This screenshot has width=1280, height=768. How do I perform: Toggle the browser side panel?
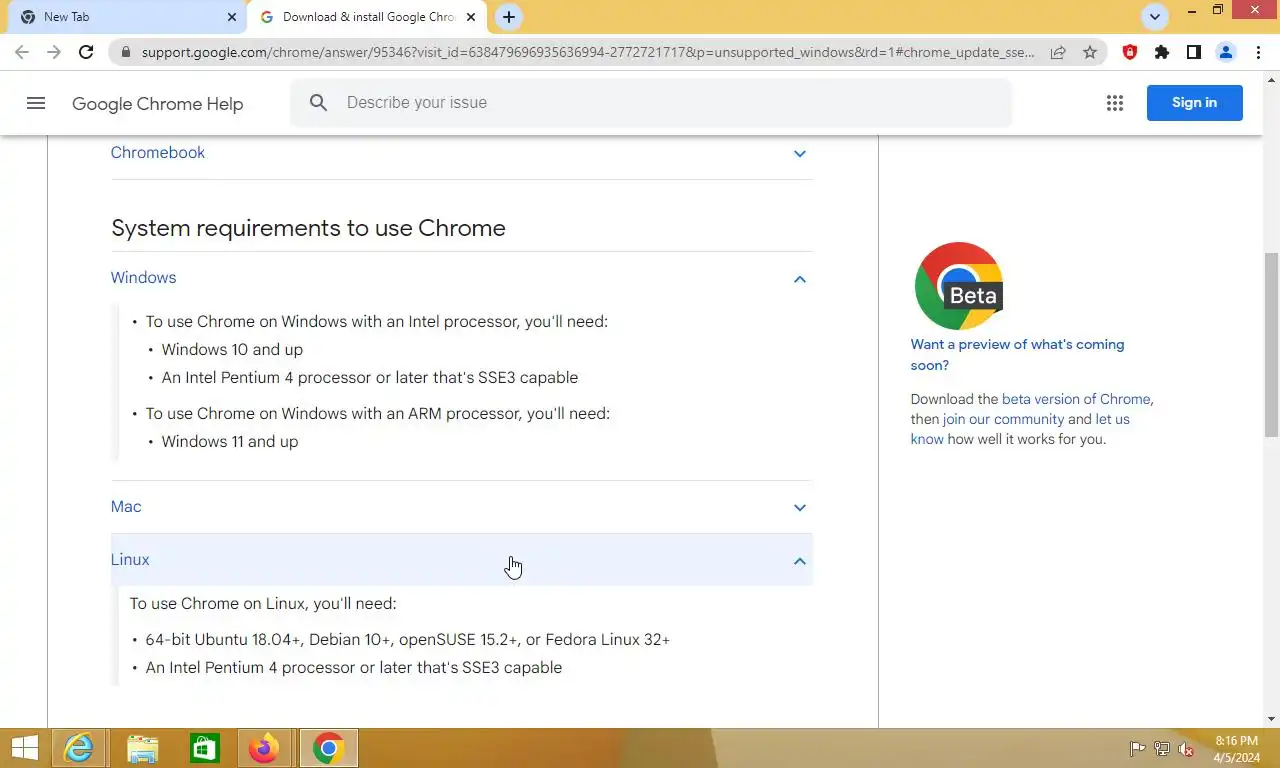point(1194,52)
